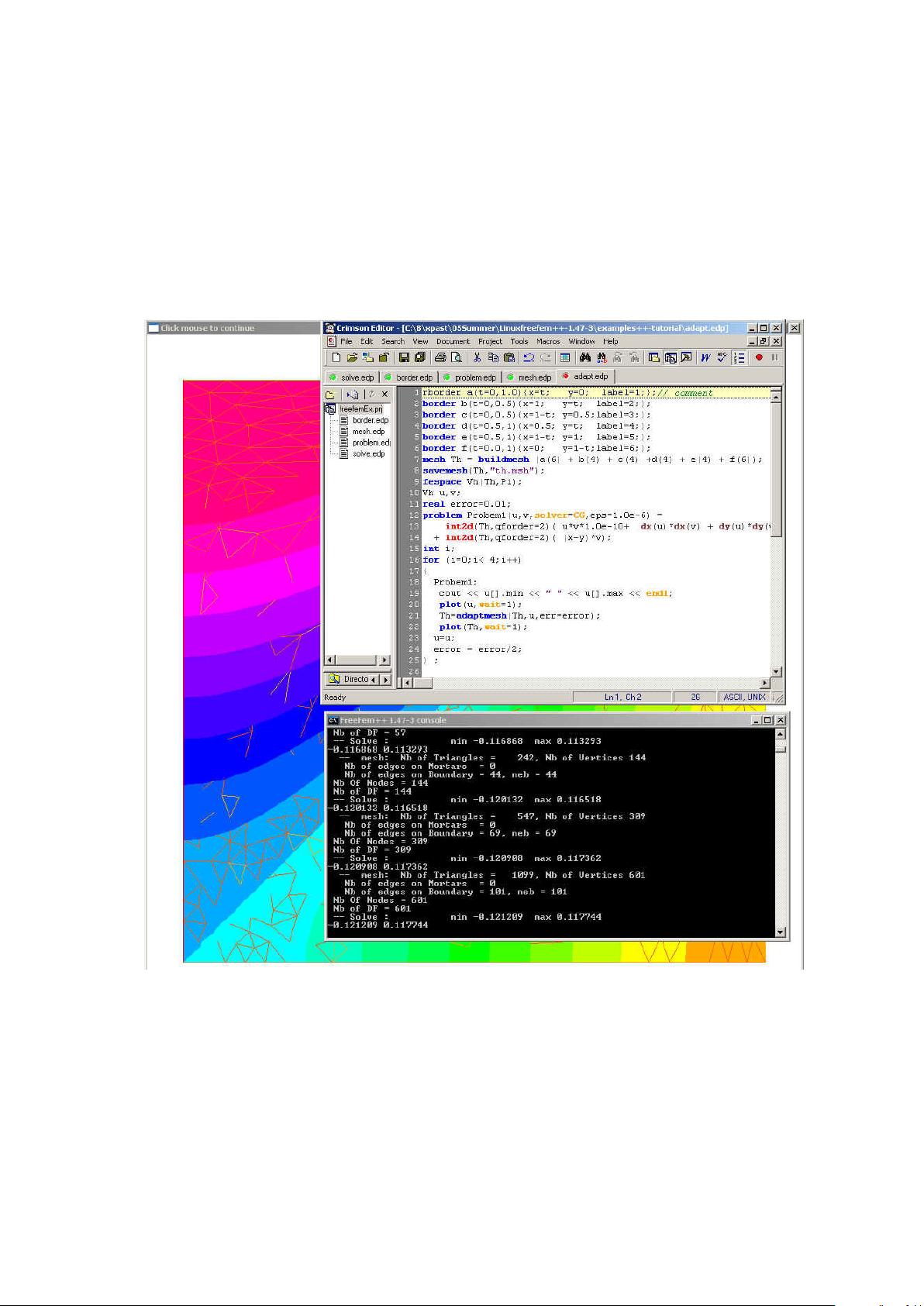Viewport: 924px width, 1306px height.
Task: Expand the freefemEx.prj project tree node
Action: point(330,408)
